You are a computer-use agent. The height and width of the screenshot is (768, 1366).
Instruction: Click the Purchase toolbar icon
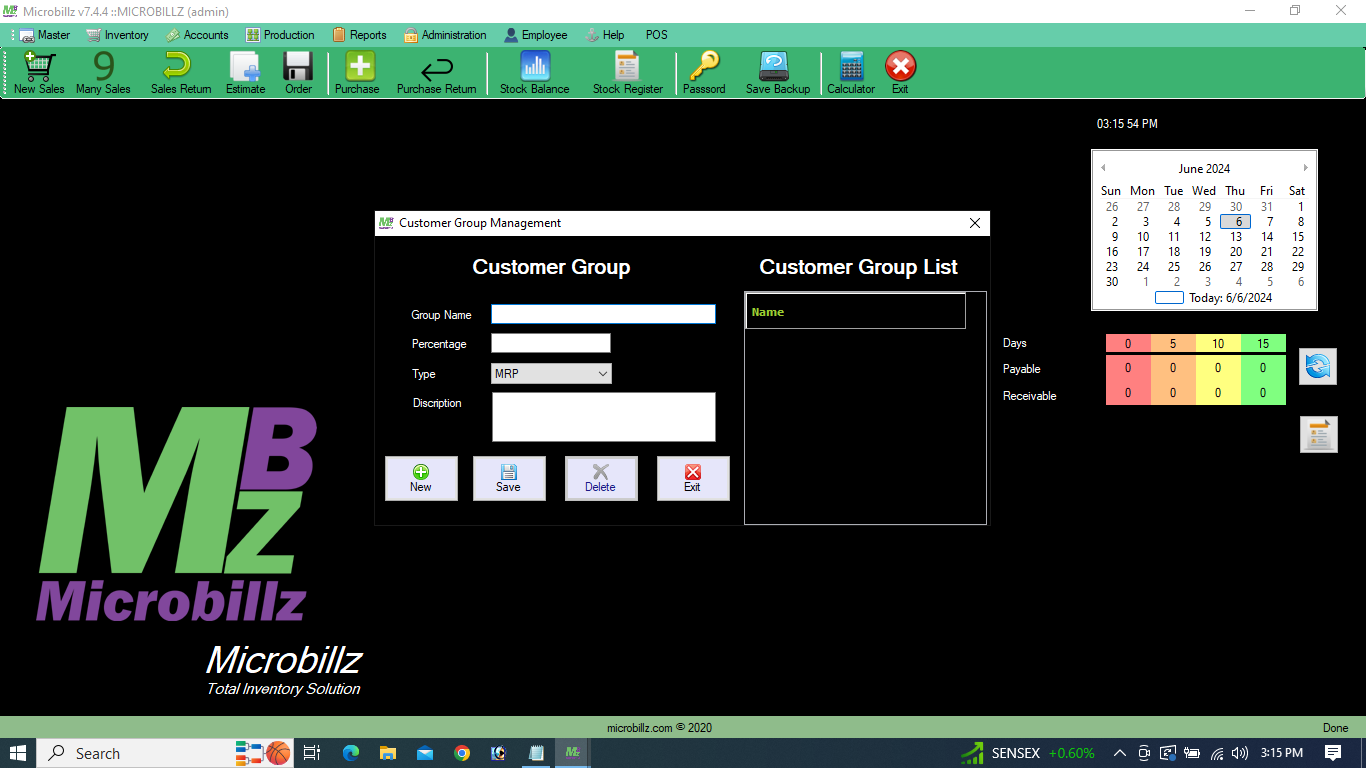point(357,72)
